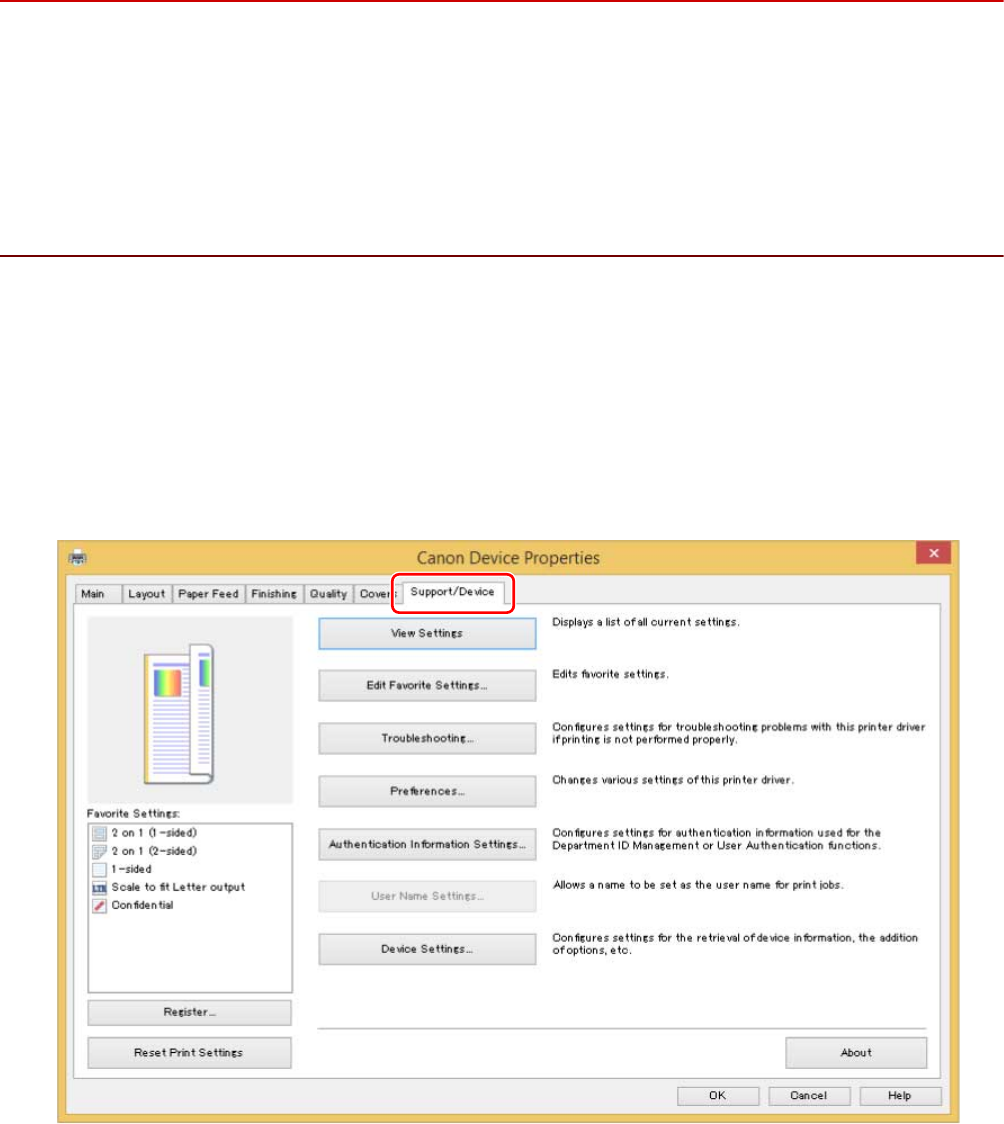Open the Troubleshooting dialog

click(x=427, y=738)
